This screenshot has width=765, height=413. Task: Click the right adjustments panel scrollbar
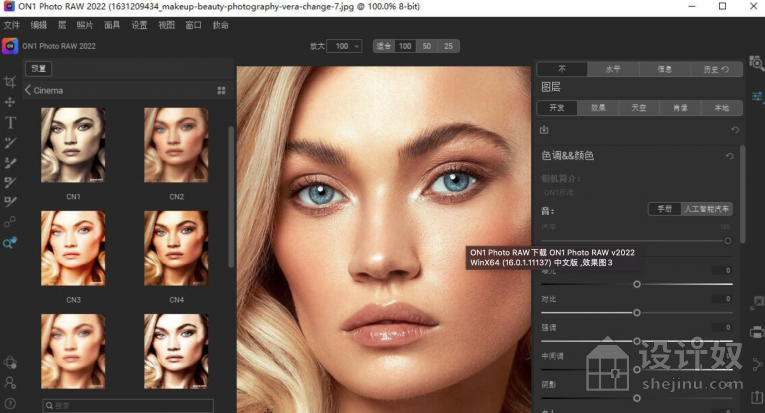[x=743, y=194]
